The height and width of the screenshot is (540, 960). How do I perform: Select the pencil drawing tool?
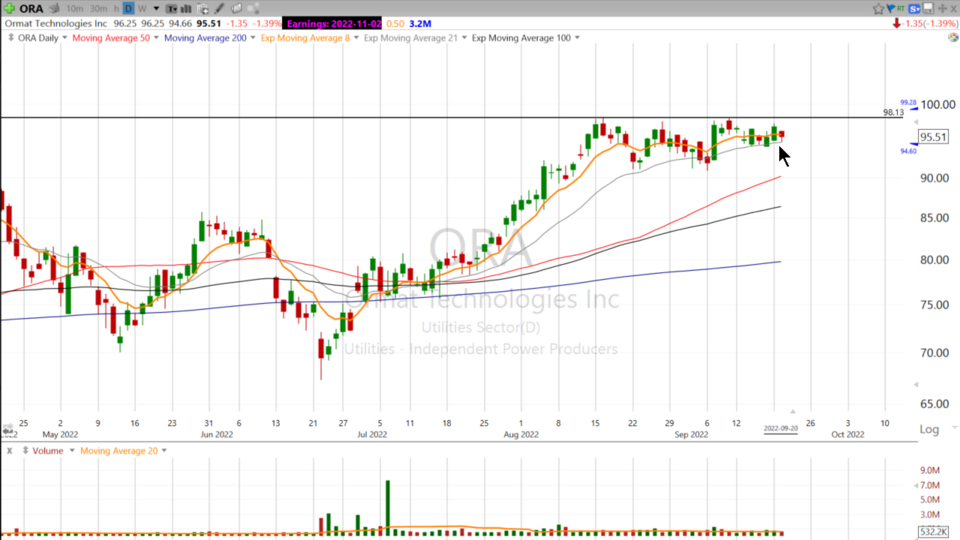219,9
